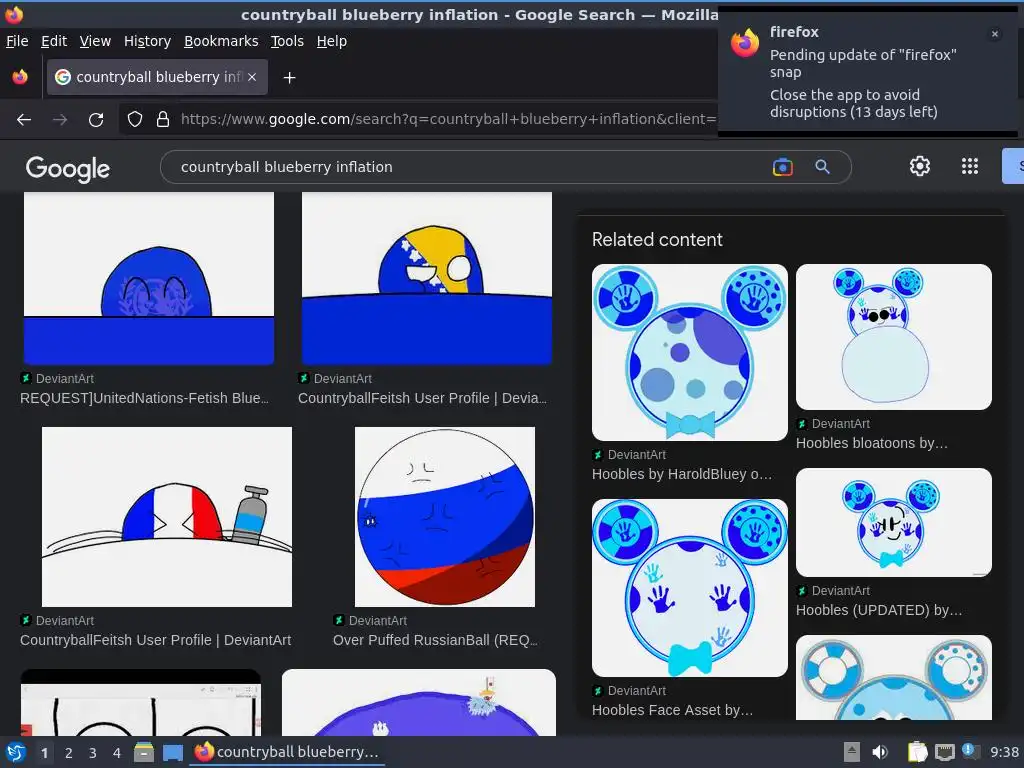
Task: Open the tracking protection shield icon
Action: click(135, 120)
